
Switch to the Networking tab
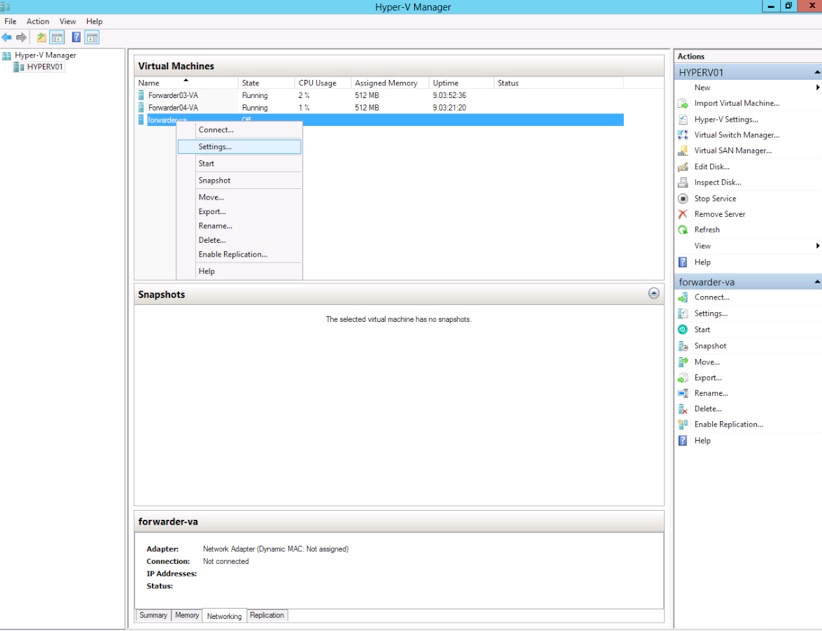coord(224,616)
